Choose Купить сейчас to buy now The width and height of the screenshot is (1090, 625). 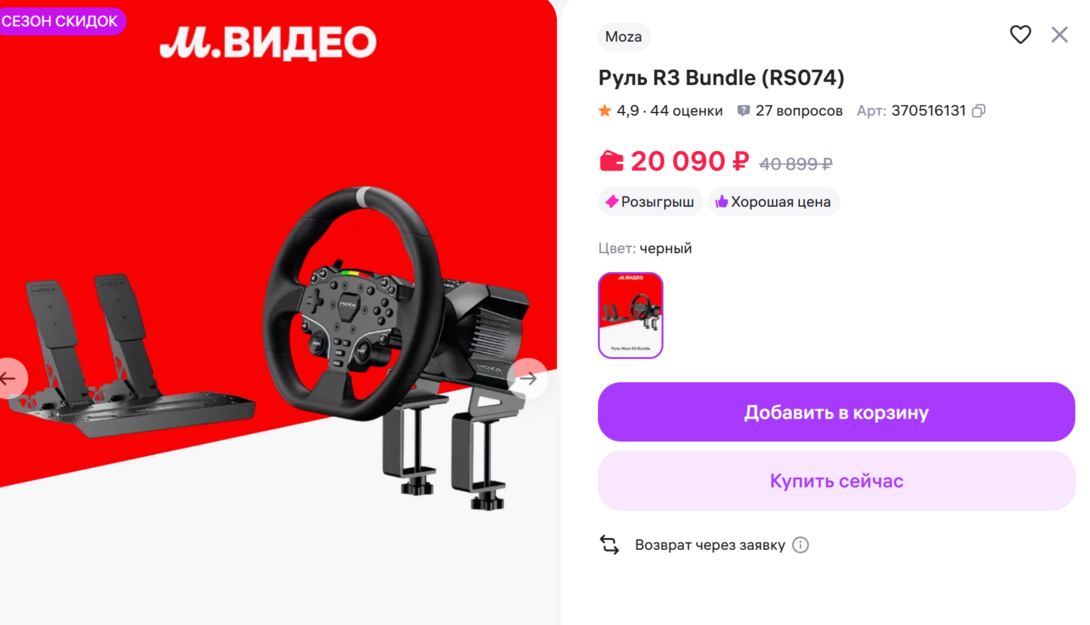click(836, 481)
